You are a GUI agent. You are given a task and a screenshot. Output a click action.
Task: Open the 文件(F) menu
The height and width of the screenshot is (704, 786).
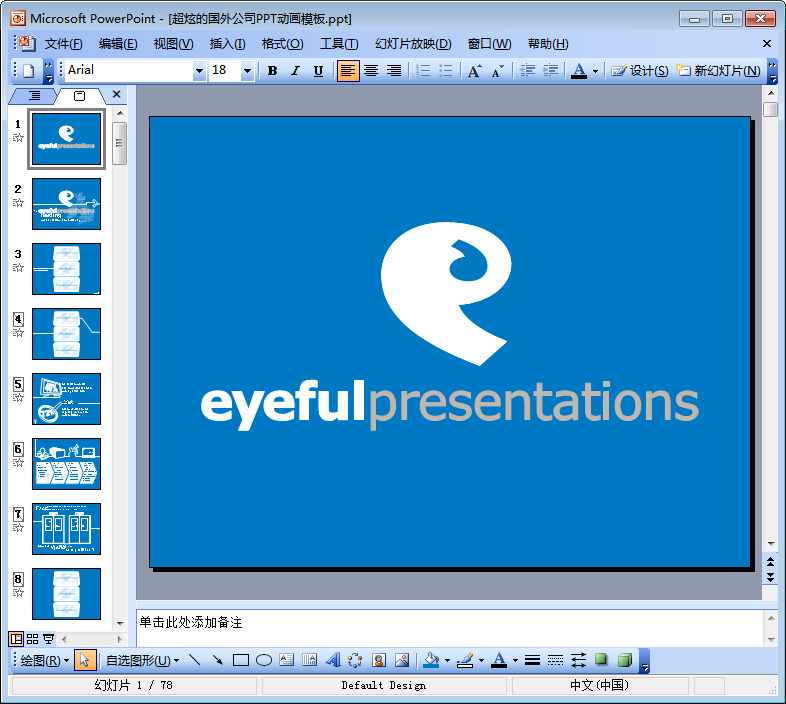64,44
